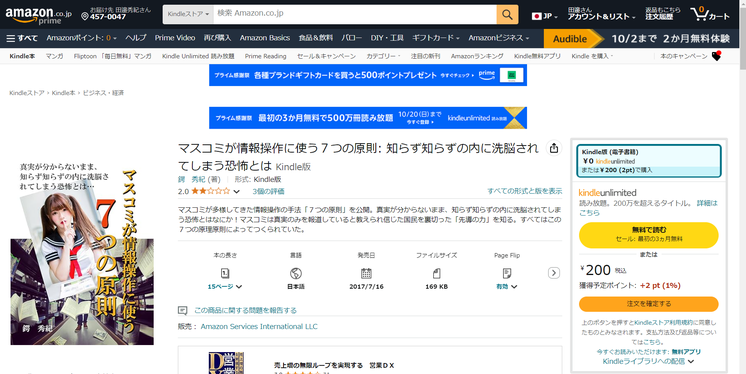Click この商品に関する問題を報告する link
The height and width of the screenshot is (374, 746).
(x=245, y=310)
